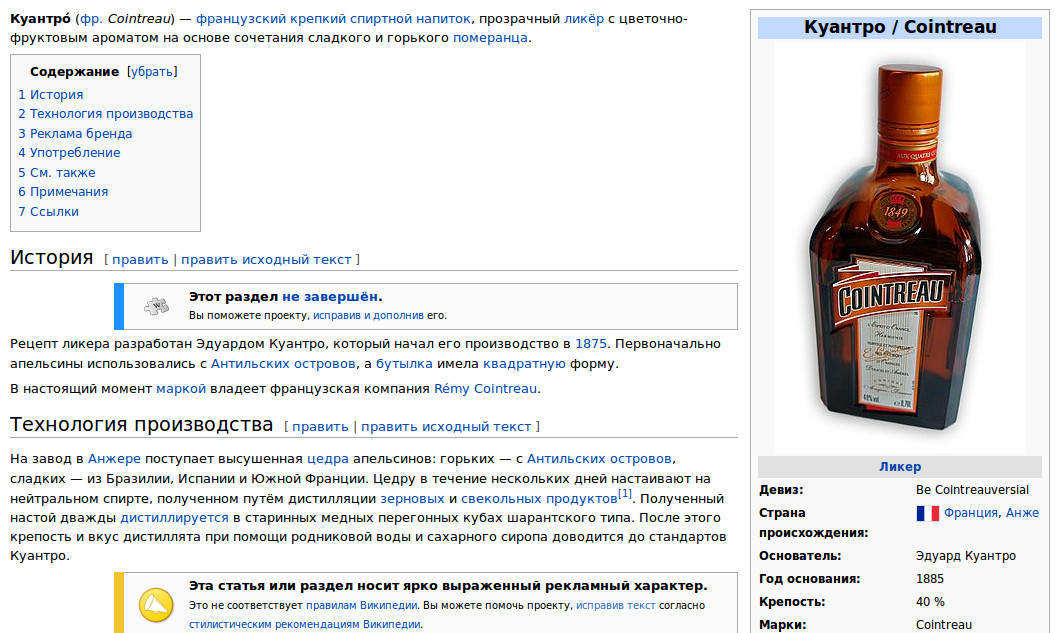Screen dimensions: 1057x633
Task: Follow the померанца link in intro
Action: pyautogui.click(x=490, y=38)
